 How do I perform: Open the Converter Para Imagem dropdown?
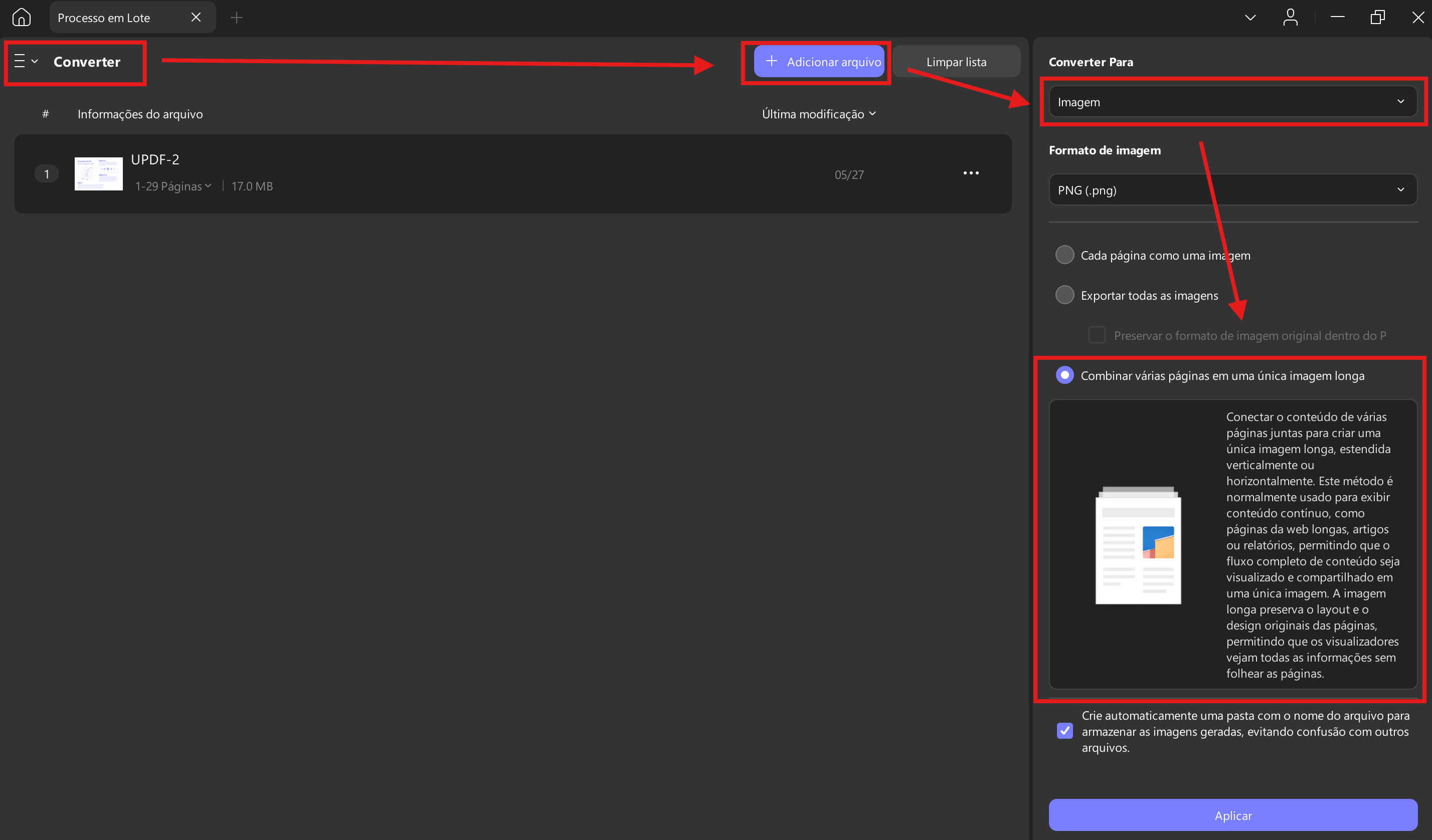coord(1232,102)
